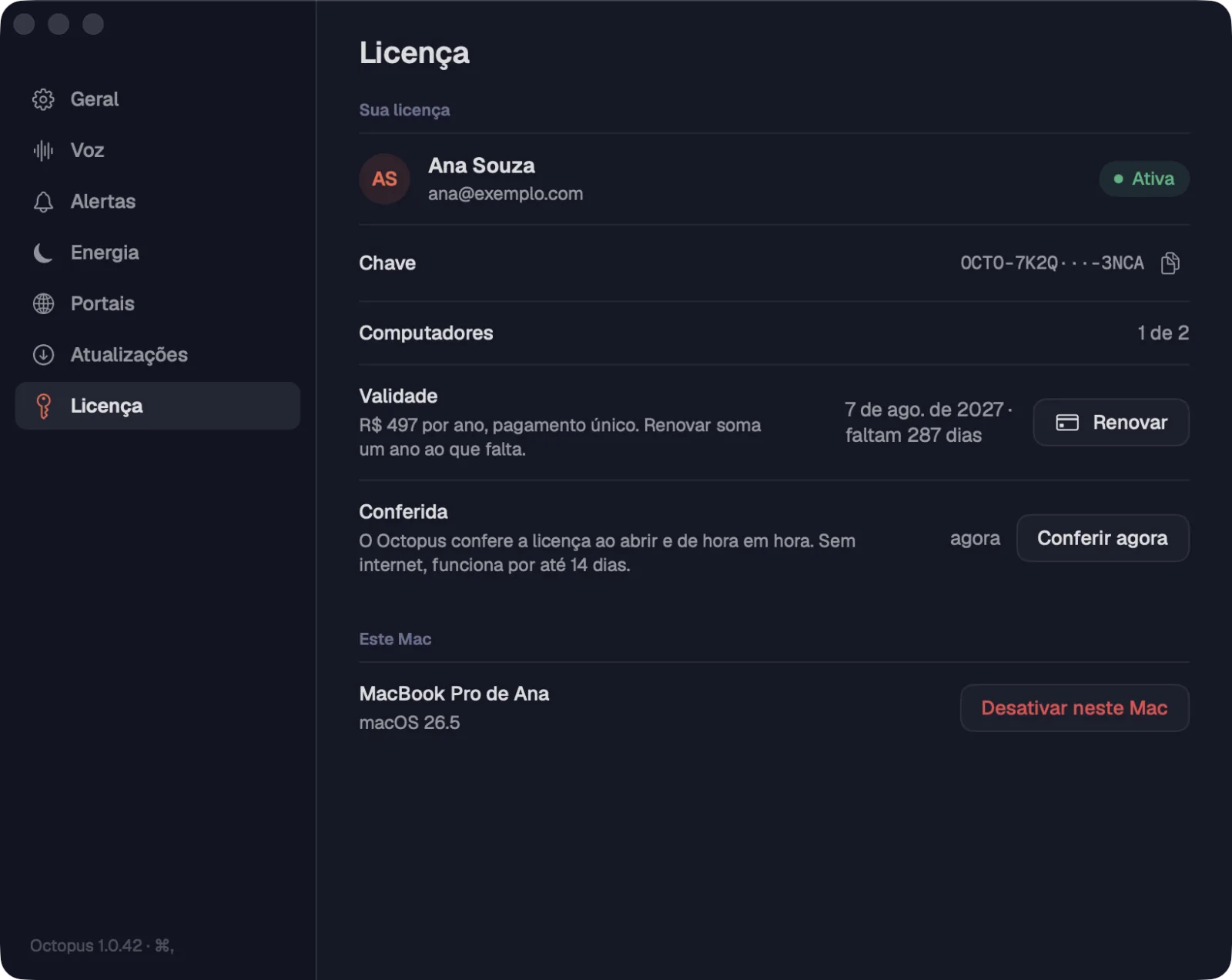Screen dimensions: 1232x980
Task: Click the AS avatar of Ana Souza
Action: tap(384, 179)
